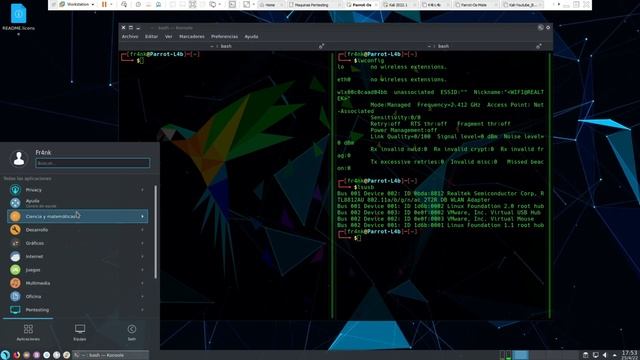Expand Juegos submenu arrow
The width and height of the screenshot is (640, 360).
point(142,270)
